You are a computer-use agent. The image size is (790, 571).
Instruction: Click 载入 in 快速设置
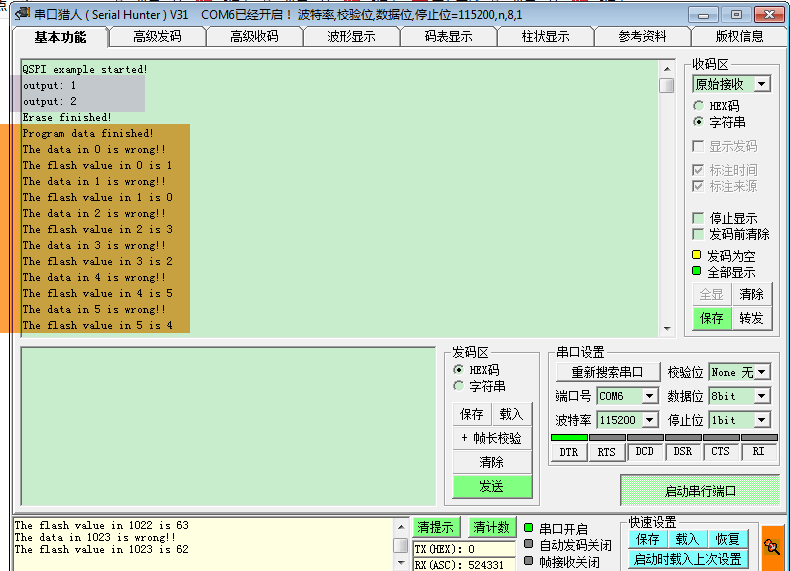point(687,539)
